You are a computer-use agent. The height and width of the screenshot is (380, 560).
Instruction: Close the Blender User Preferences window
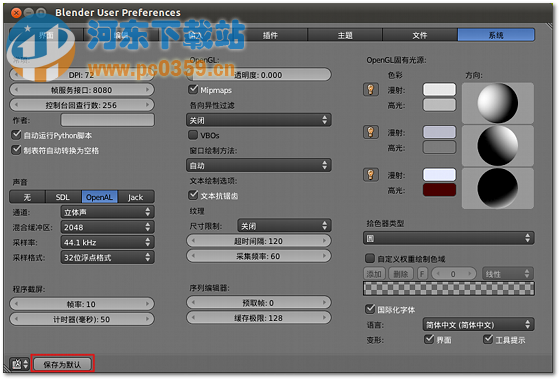click(x=16, y=13)
